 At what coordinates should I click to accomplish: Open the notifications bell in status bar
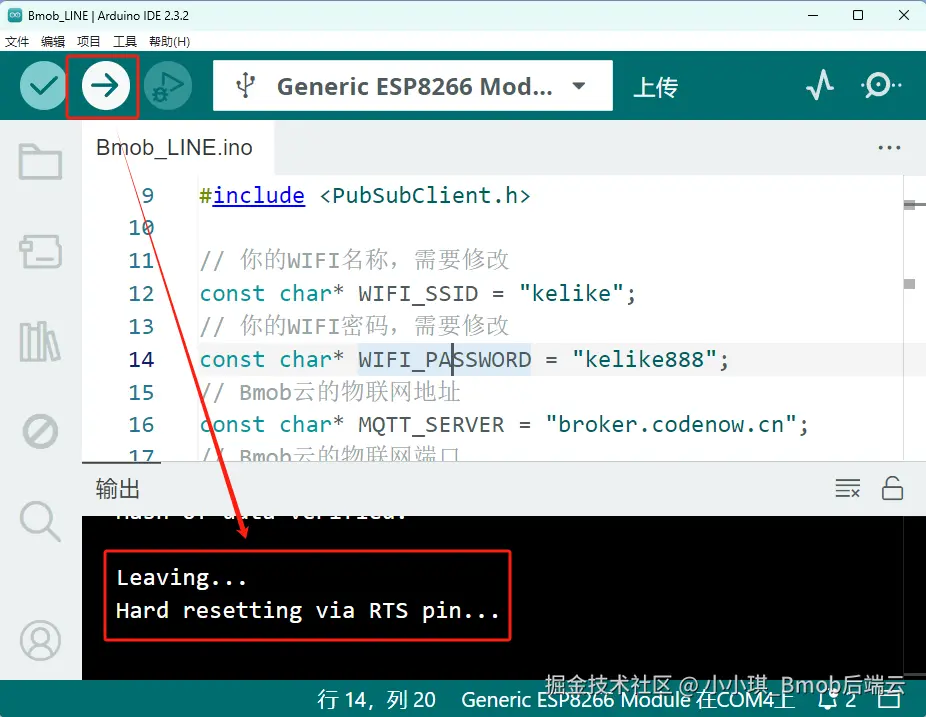pos(828,700)
